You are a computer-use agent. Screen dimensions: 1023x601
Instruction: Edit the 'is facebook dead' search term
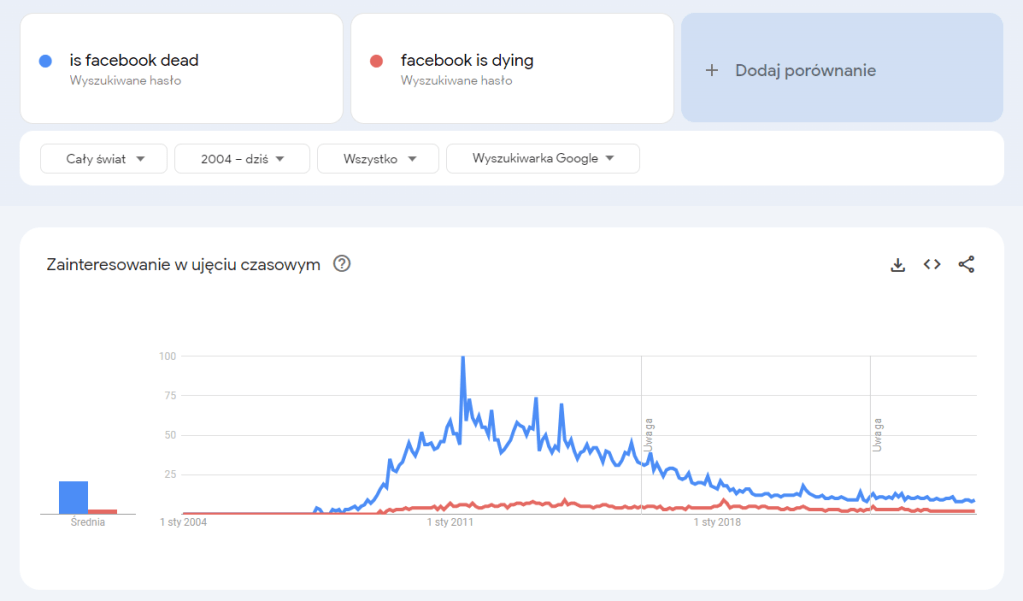134,61
